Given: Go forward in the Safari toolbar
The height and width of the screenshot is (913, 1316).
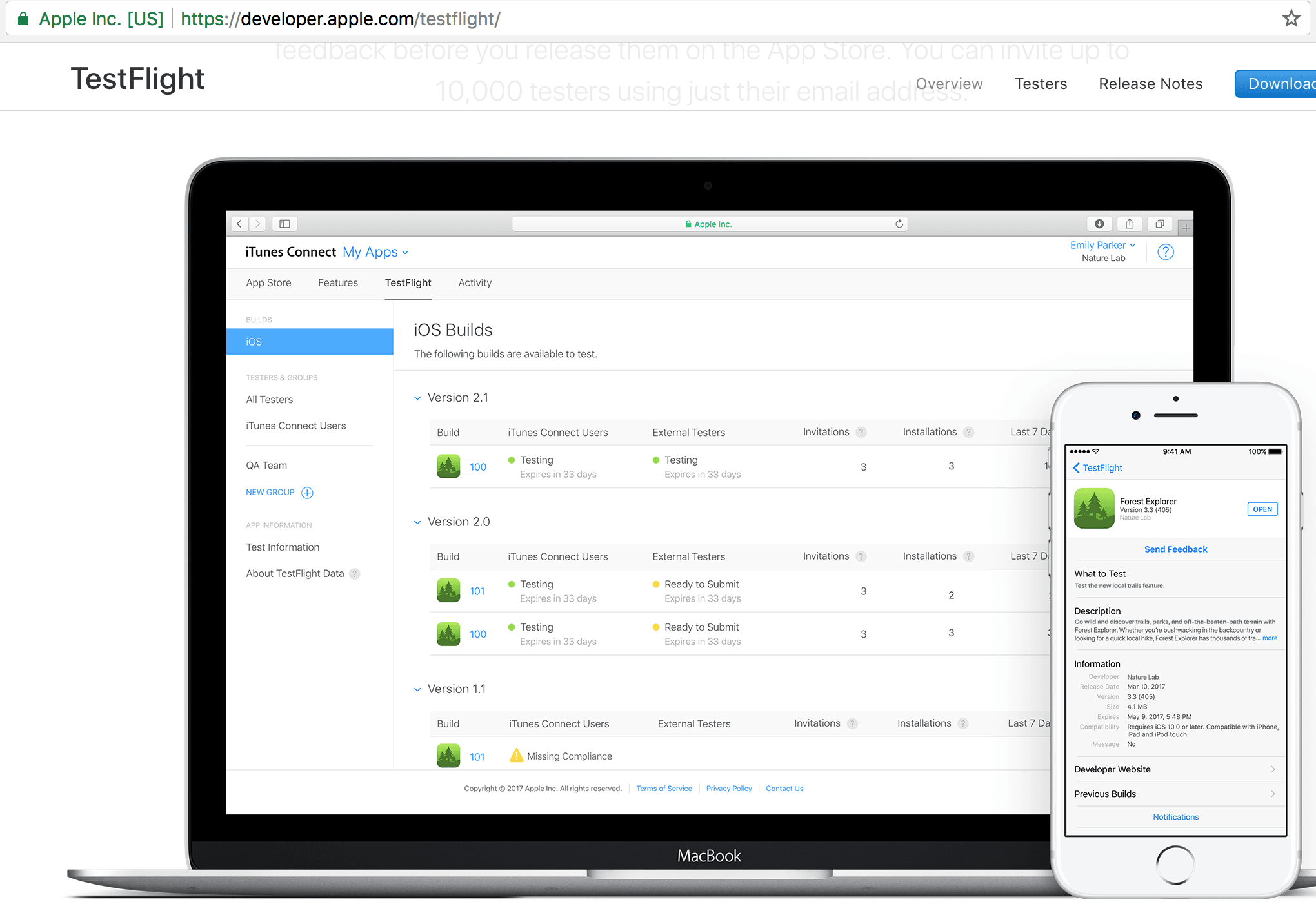Looking at the screenshot, I should [x=257, y=224].
